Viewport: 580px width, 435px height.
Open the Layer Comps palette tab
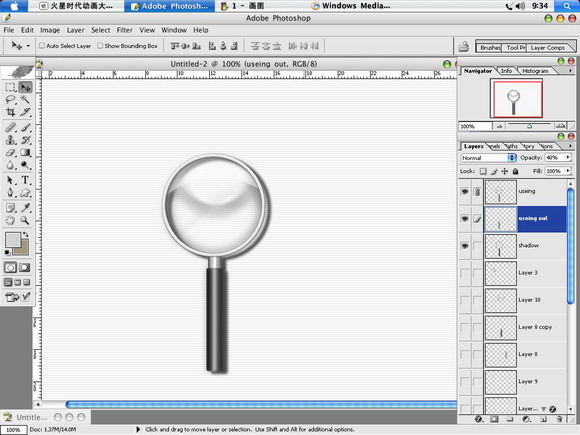coord(547,48)
